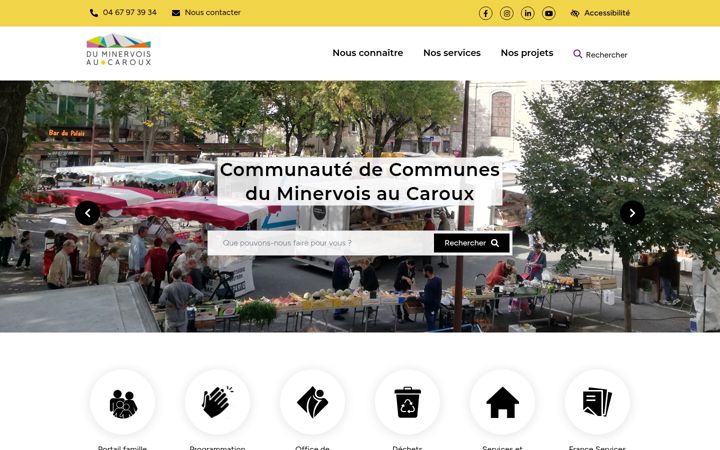
Task: Open the Nos services menu
Action: (x=452, y=53)
